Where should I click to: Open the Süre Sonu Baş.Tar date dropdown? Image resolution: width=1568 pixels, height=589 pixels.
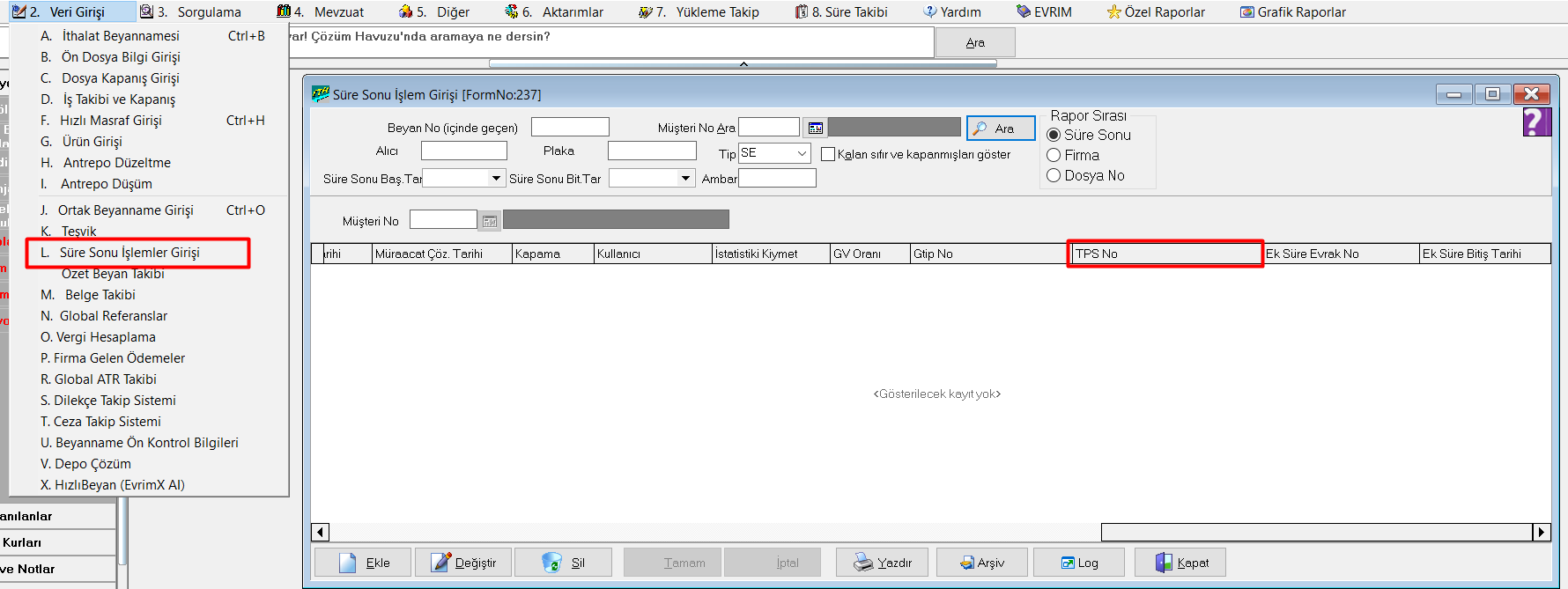tap(497, 178)
